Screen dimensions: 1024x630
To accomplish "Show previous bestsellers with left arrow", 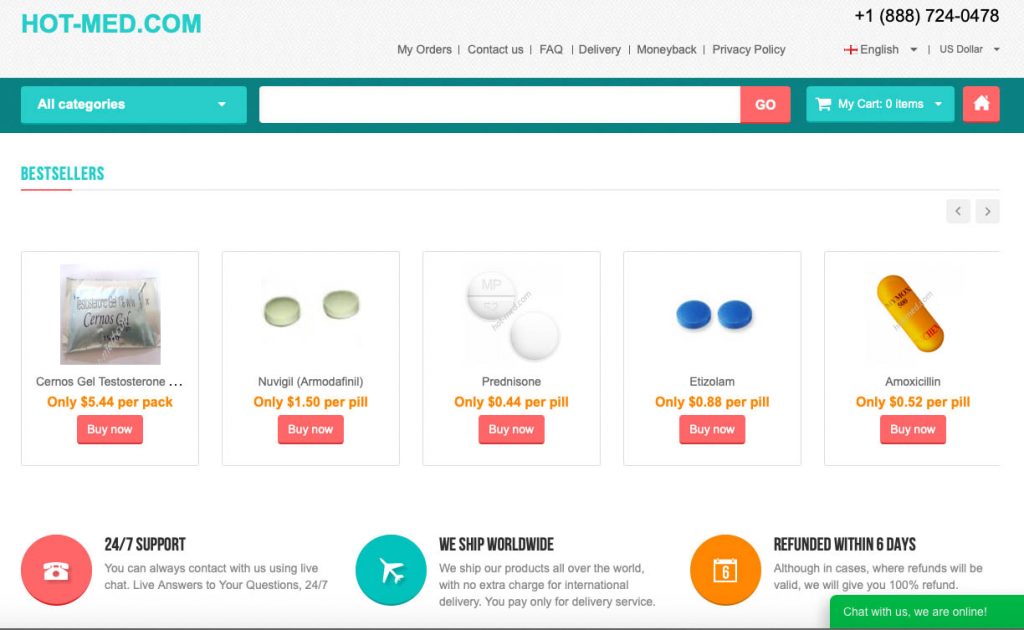I will point(958,211).
